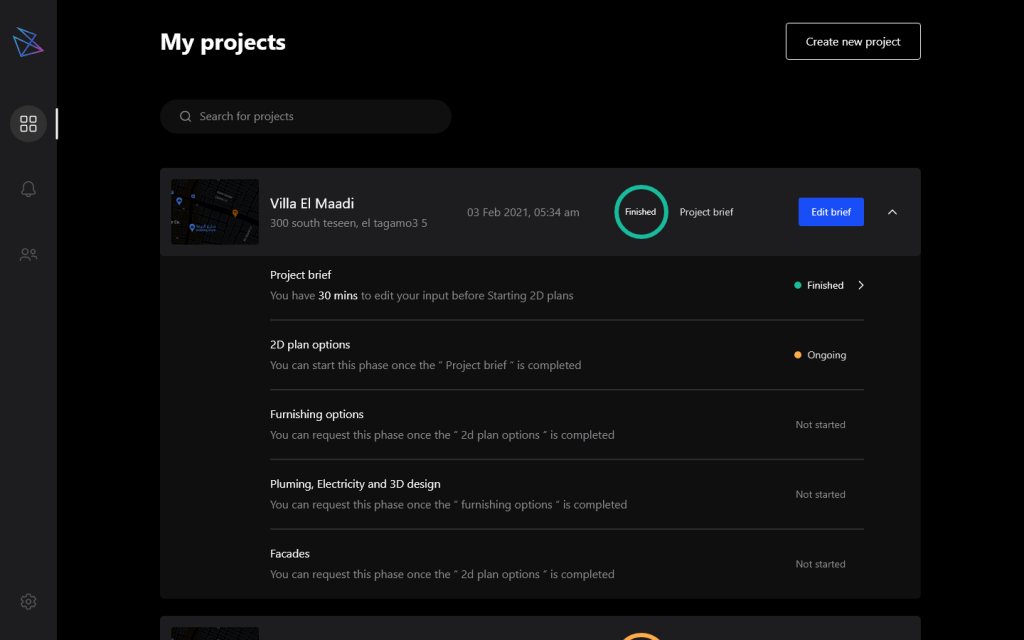Collapse the Villa El Maadi project card

click(x=892, y=212)
